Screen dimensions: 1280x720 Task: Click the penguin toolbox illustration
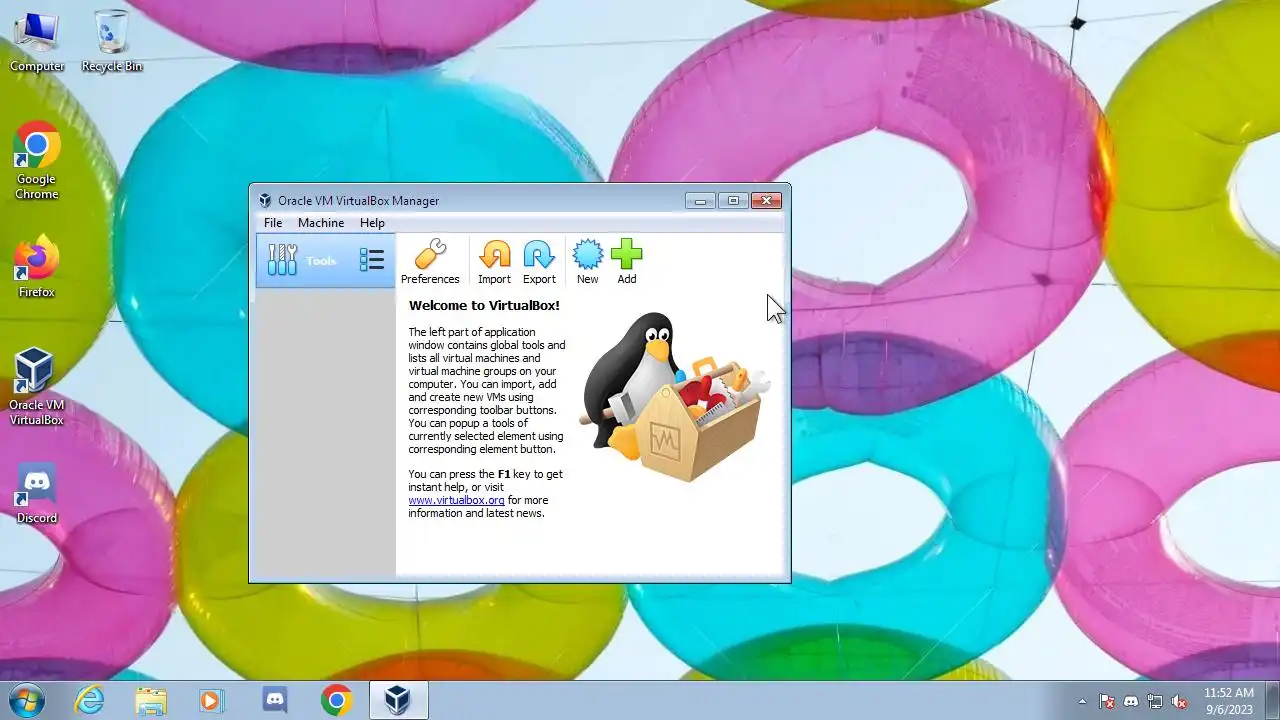coord(676,397)
